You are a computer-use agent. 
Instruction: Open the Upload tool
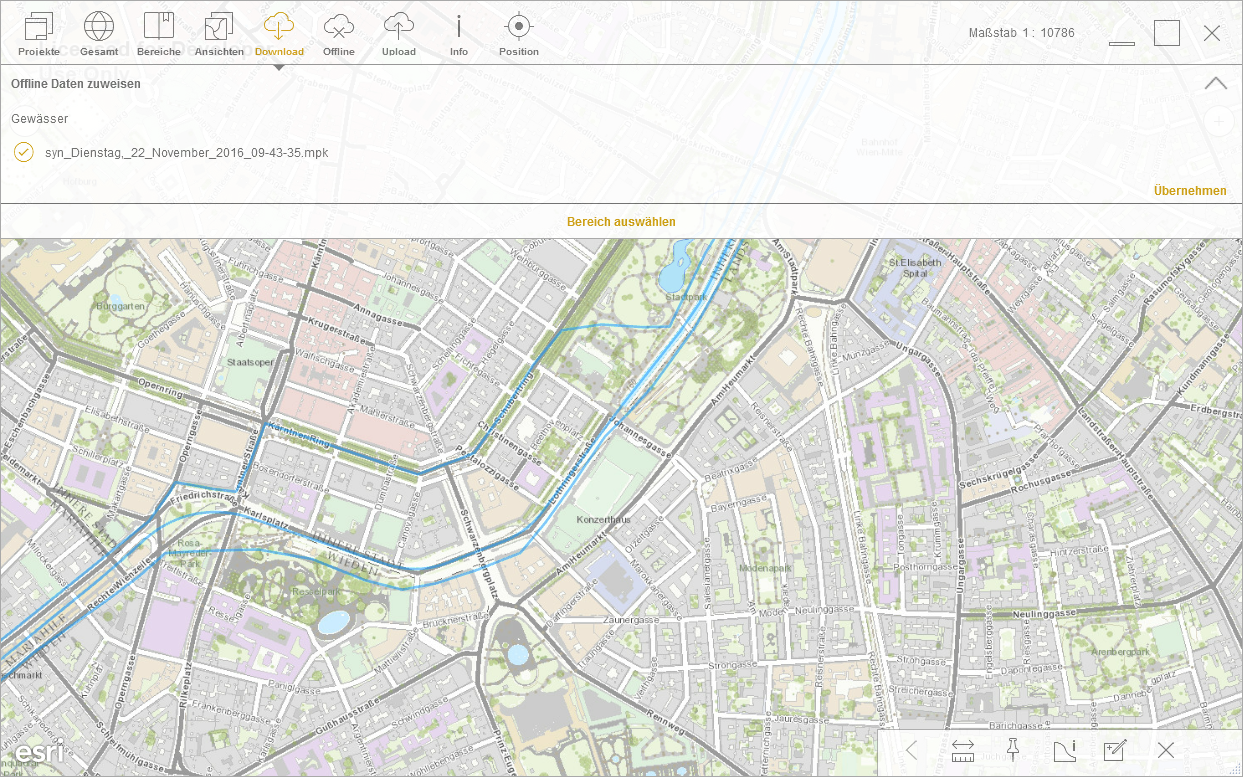399,34
